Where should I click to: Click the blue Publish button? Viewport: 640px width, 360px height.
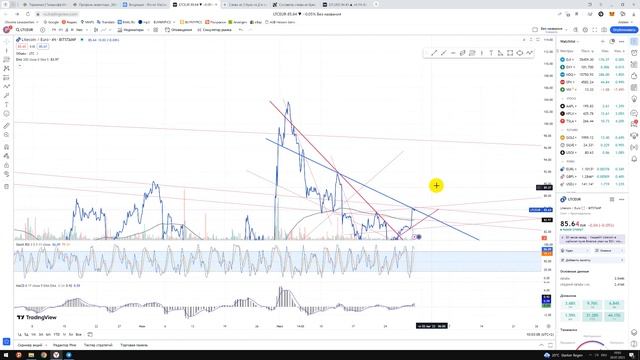click(x=623, y=30)
